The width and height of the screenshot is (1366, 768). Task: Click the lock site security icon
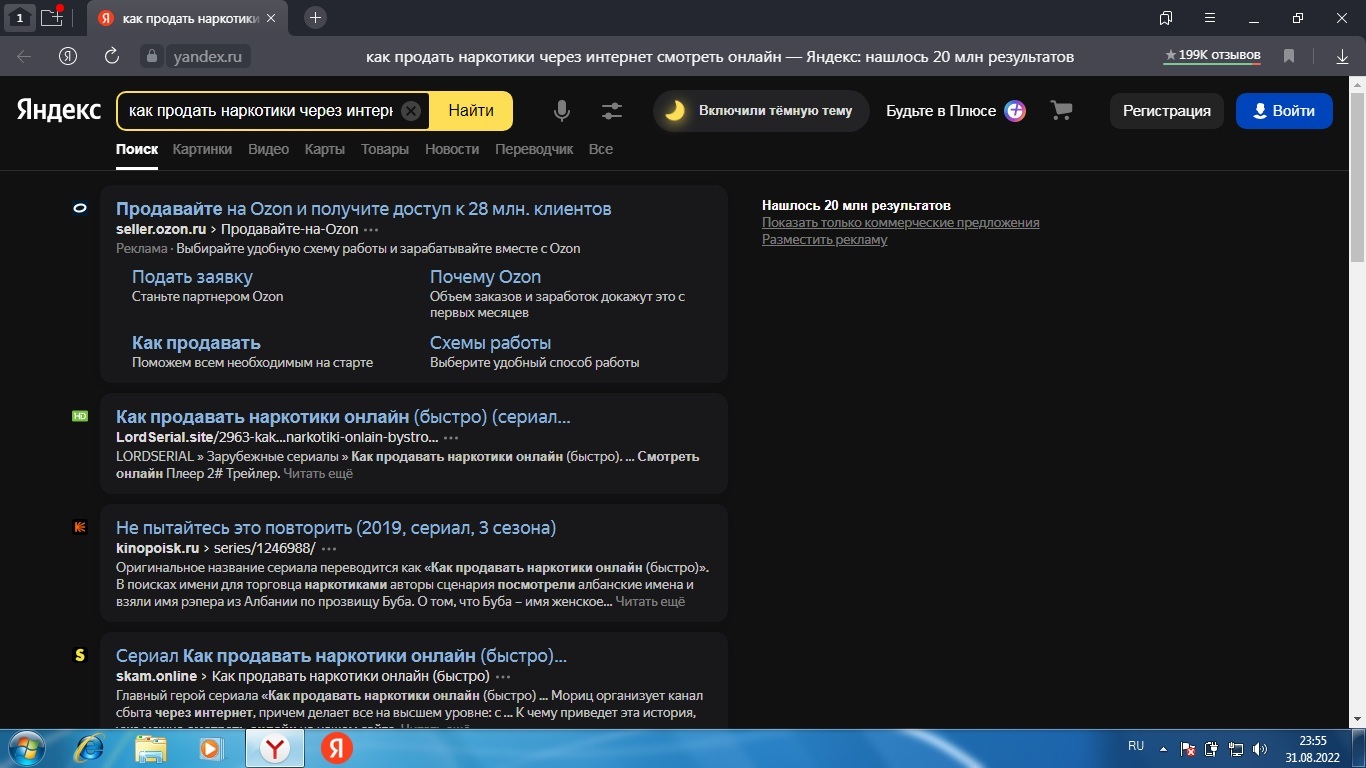(151, 57)
